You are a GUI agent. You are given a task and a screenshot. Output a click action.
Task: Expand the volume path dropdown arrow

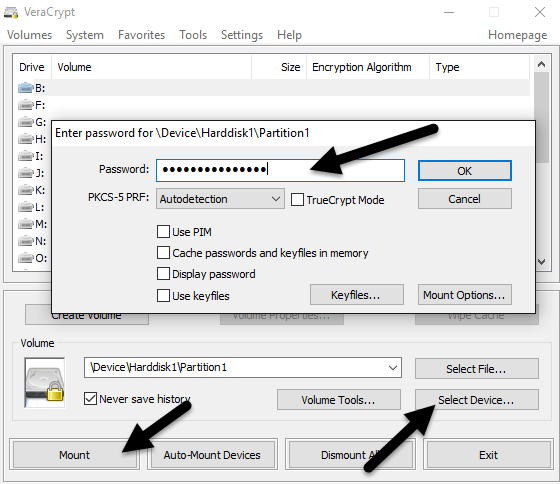[x=392, y=368]
